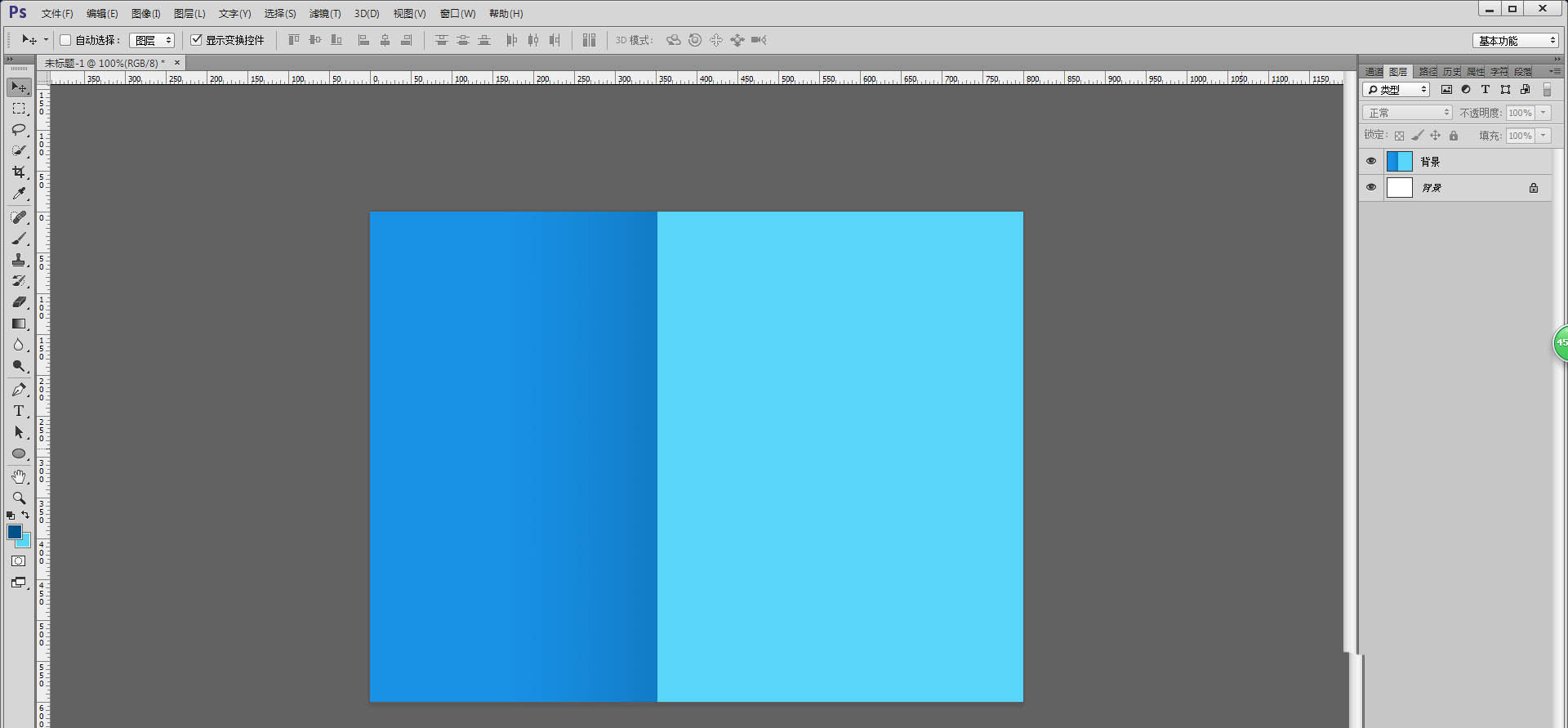
Task: Click the screen mode icon in the toolbox
Action: (x=19, y=583)
